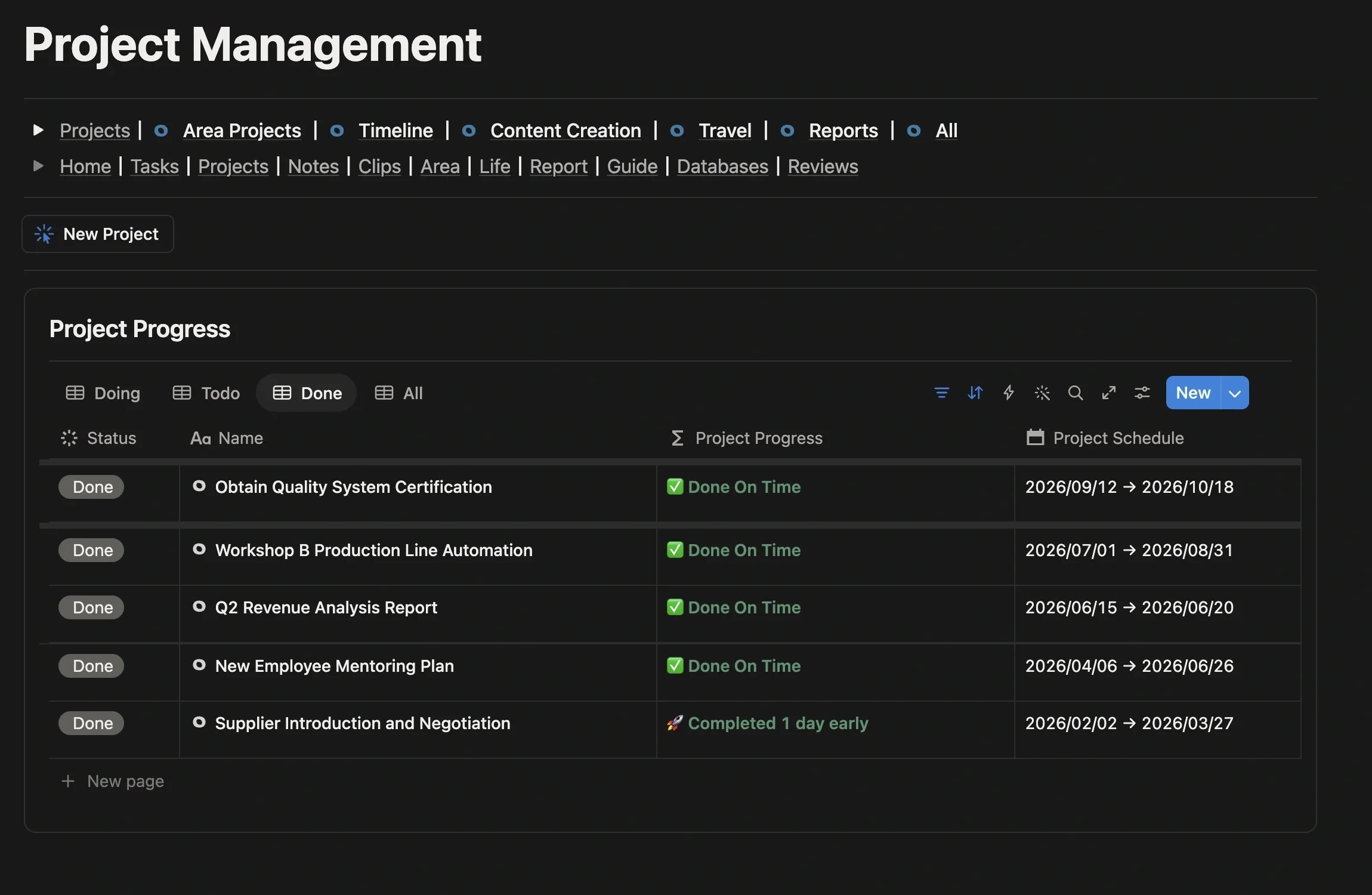Viewport: 1372px width, 895px height.
Task: Click page icon of Supplier Introduction and Negotiation
Action: click(199, 723)
